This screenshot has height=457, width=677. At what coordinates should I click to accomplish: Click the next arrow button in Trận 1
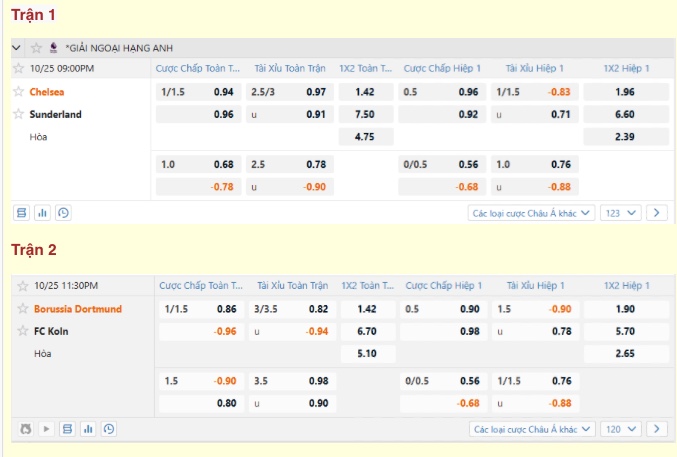coord(657,213)
